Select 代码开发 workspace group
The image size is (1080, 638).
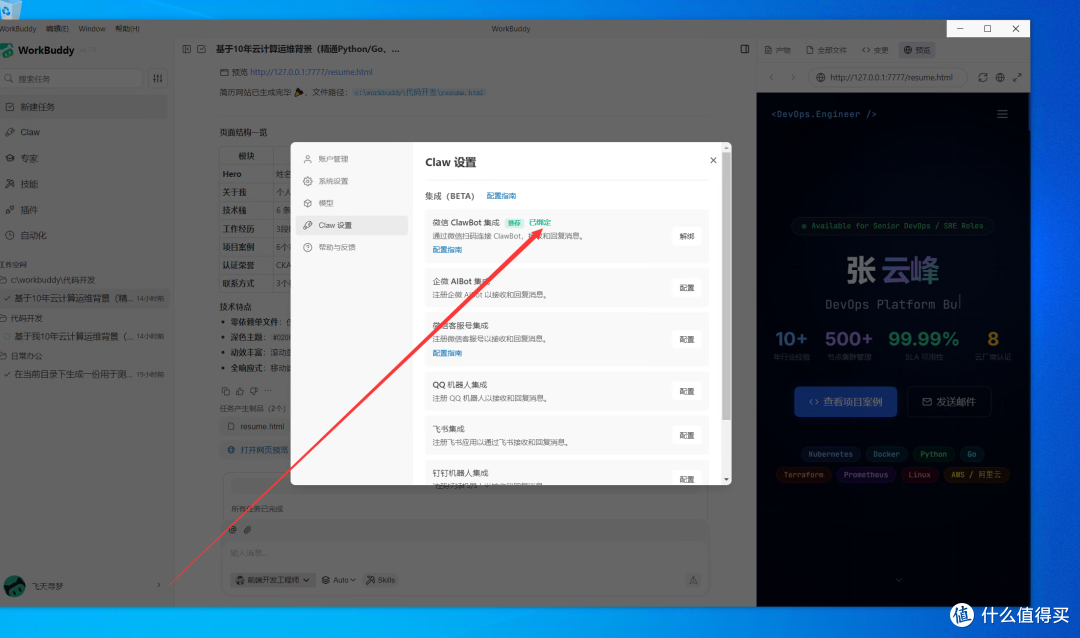(x=26, y=318)
